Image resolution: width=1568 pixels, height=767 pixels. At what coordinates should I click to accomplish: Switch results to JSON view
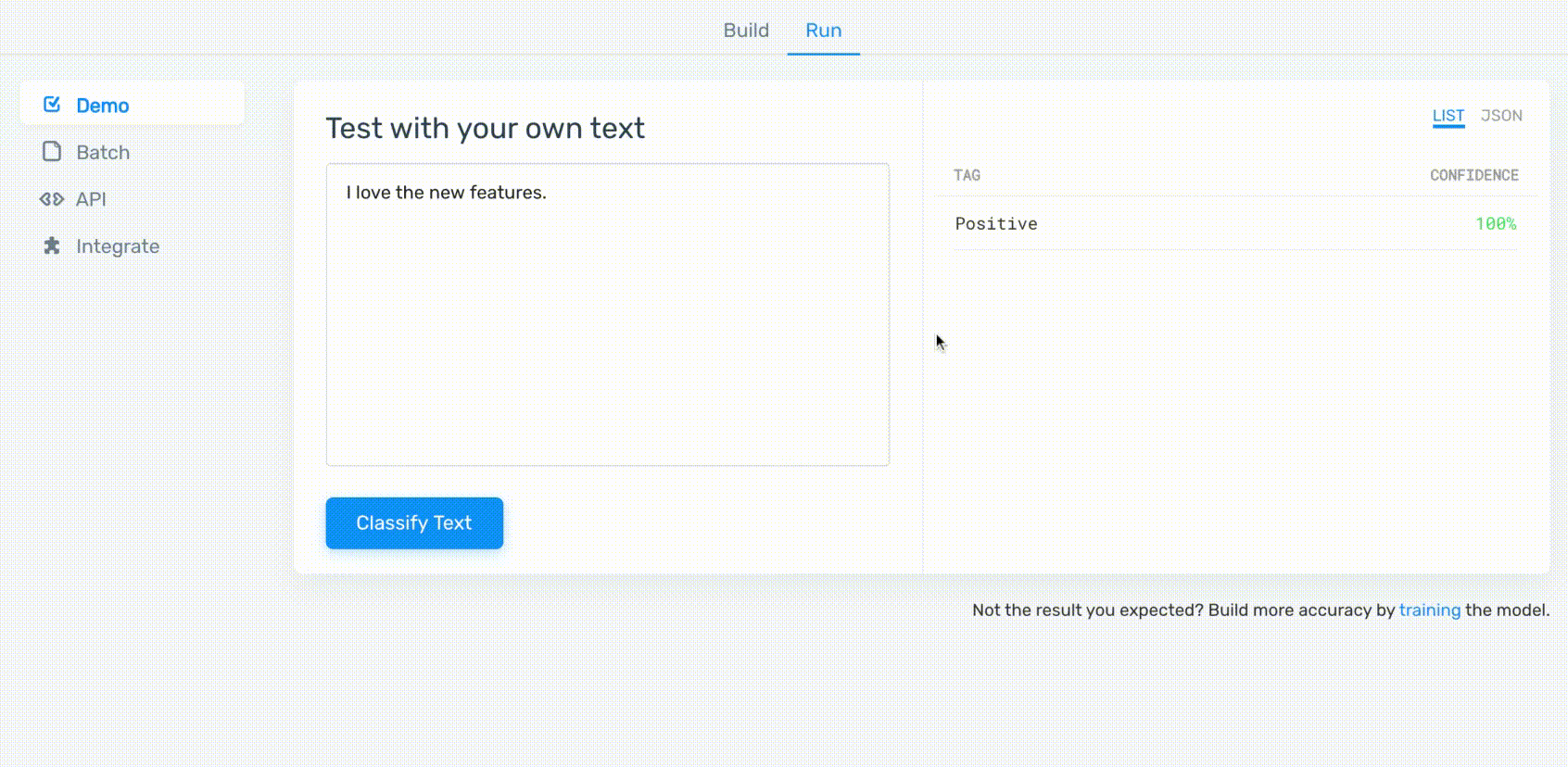pos(1501,116)
